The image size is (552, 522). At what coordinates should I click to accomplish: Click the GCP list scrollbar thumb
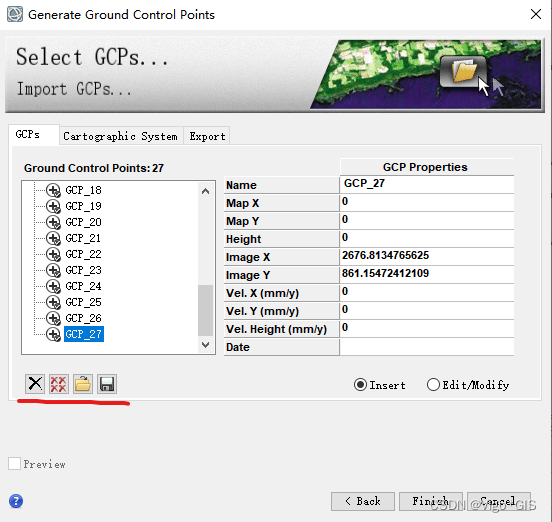click(206, 310)
